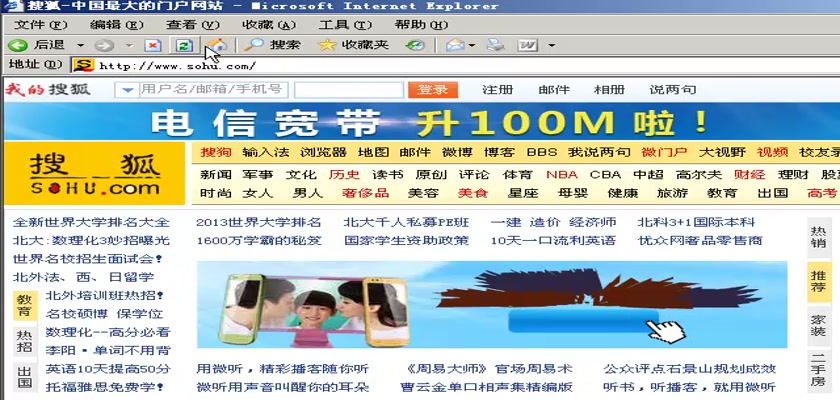Open 全新世界大学排名大全 link
The image size is (840, 400).
pyautogui.click(x=91, y=222)
